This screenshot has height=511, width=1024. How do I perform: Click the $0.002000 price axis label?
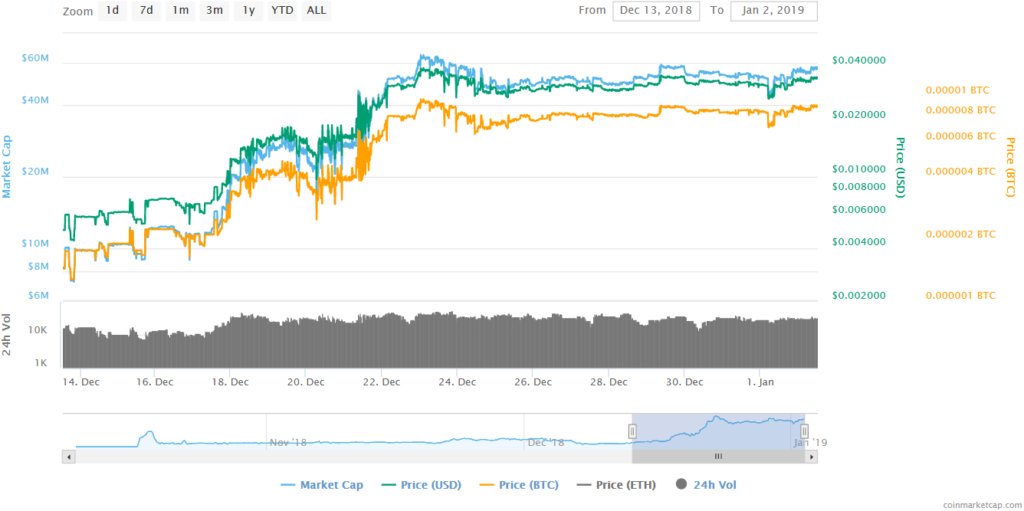(x=859, y=295)
